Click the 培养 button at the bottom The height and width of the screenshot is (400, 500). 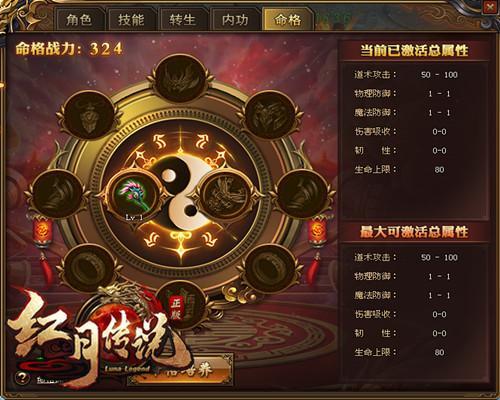pyautogui.click(x=180, y=369)
